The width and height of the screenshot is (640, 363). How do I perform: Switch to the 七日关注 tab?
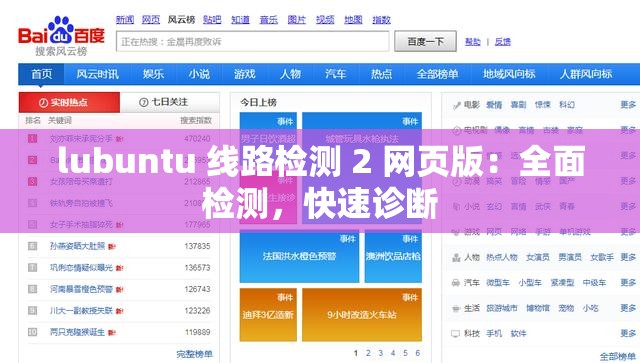(x=170, y=102)
